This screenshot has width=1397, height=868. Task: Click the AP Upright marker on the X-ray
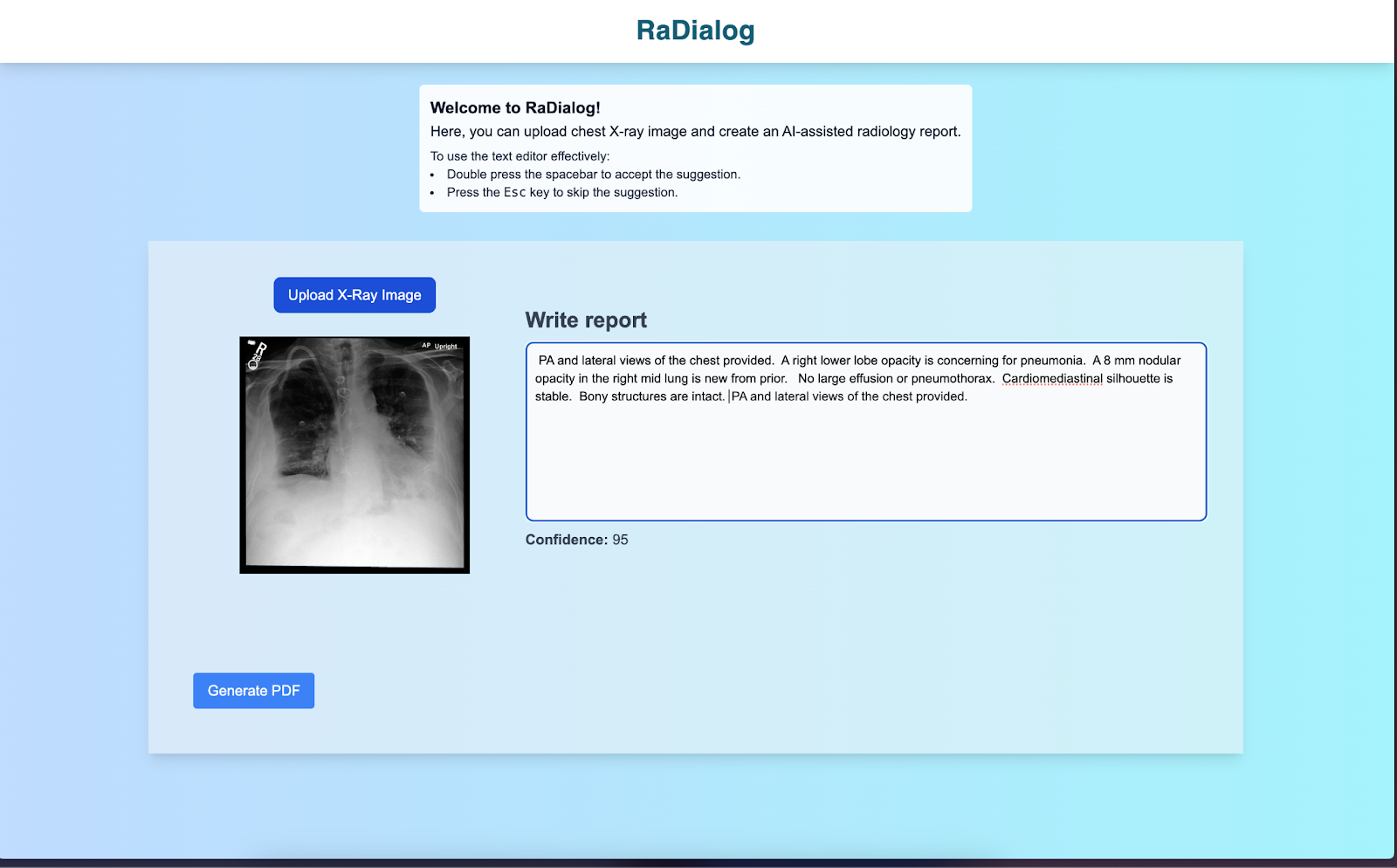pyautogui.click(x=439, y=347)
